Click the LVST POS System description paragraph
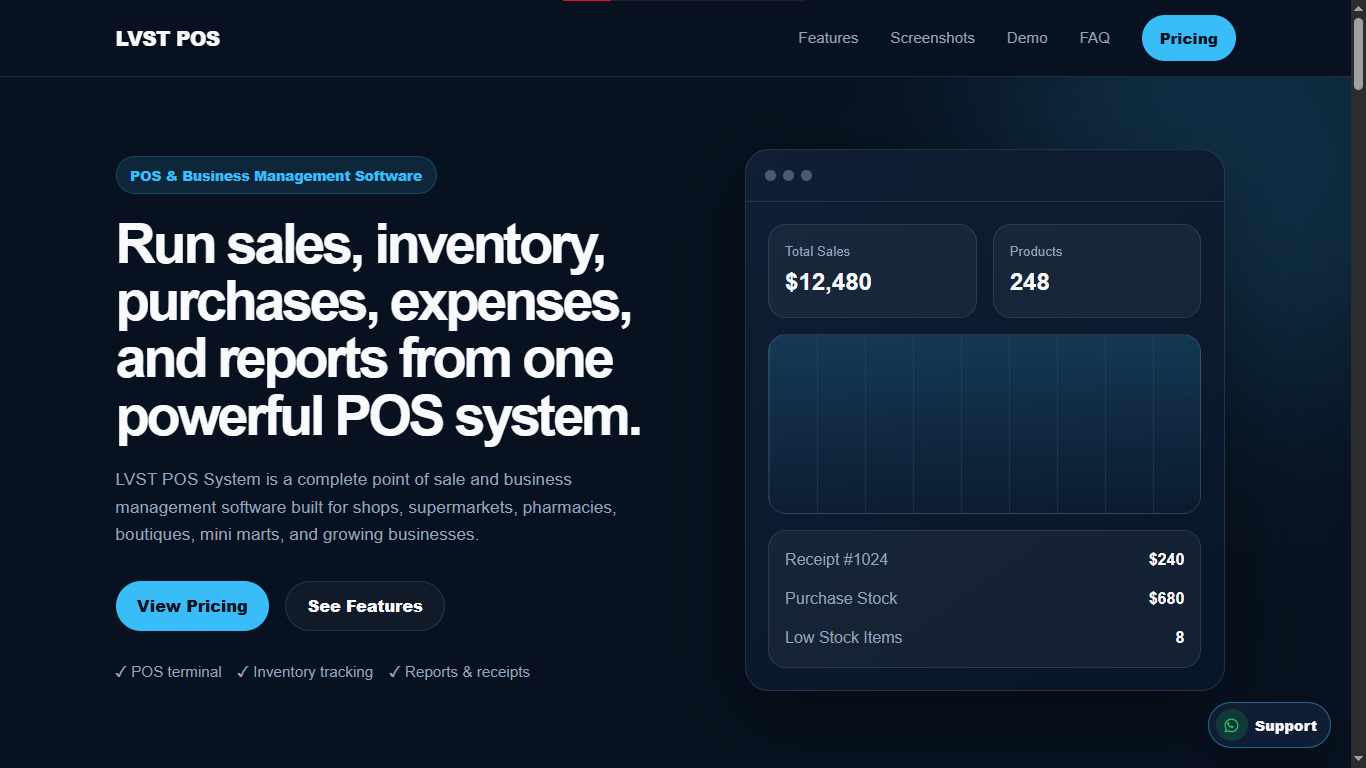1366x768 pixels. (x=366, y=507)
